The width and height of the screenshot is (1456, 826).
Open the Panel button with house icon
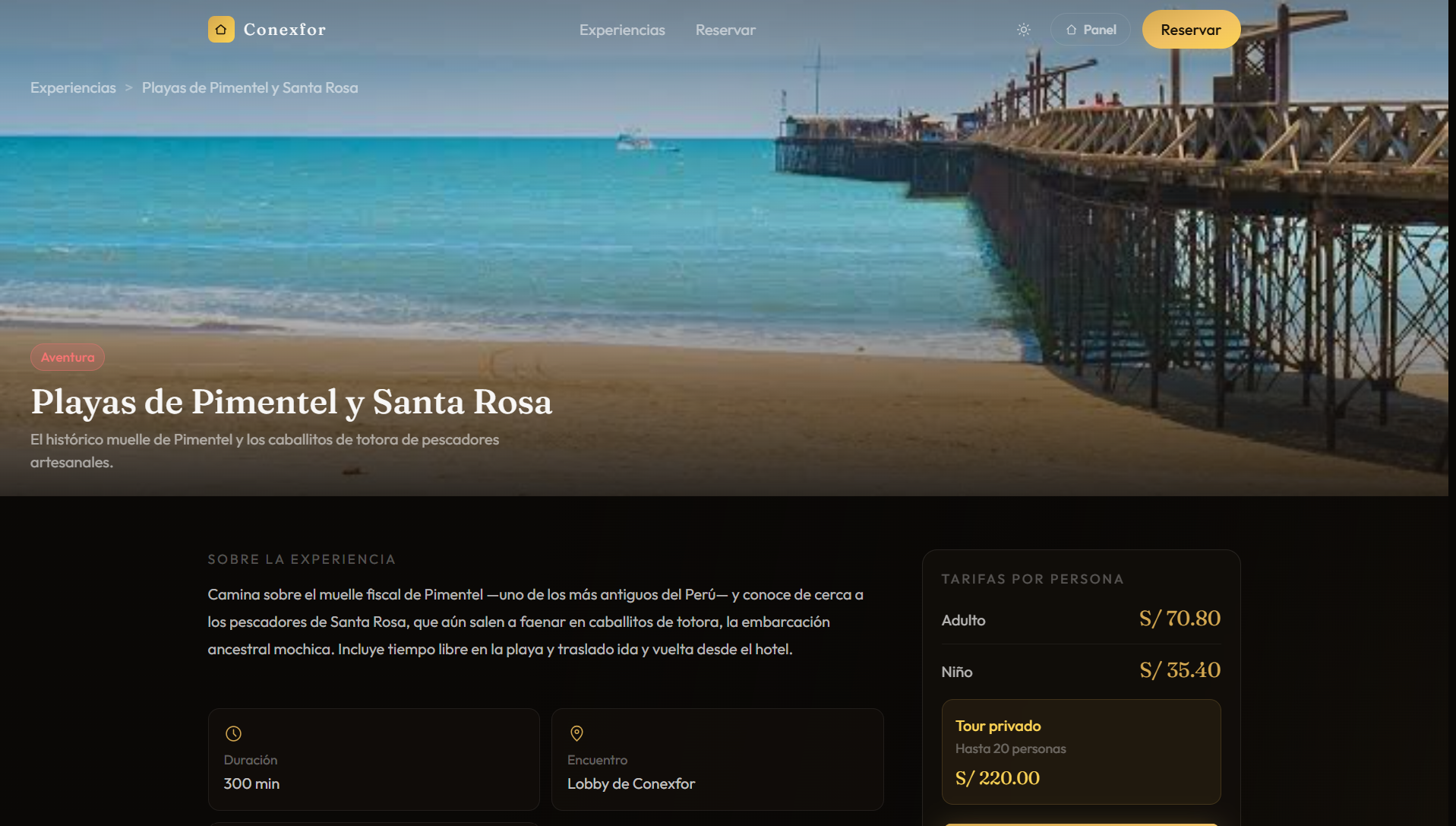[x=1091, y=30]
